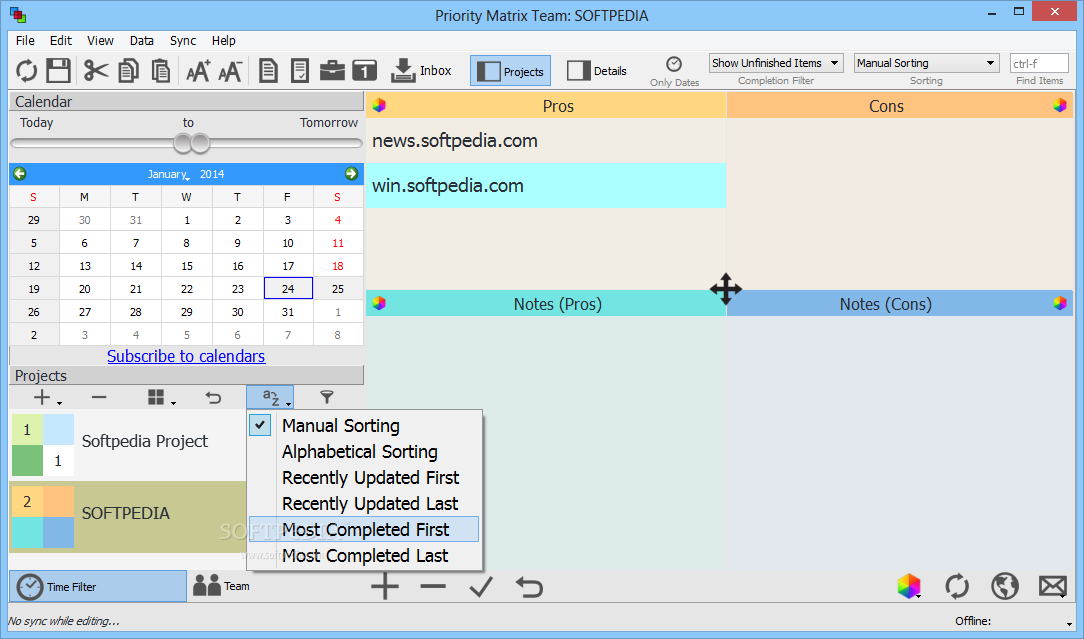The height and width of the screenshot is (639, 1084).
Task: Click the copy documents icon
Action: pyautogui.click(x=129, y=71)
